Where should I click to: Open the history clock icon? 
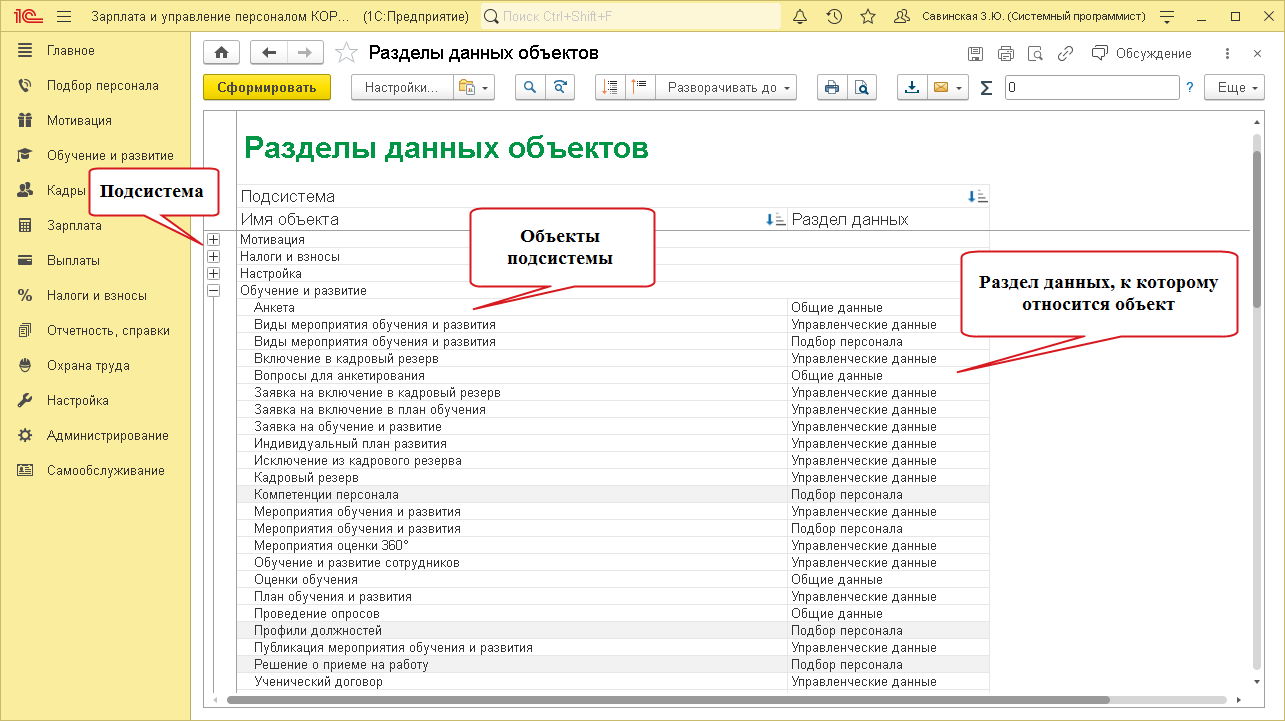point(834,17)
